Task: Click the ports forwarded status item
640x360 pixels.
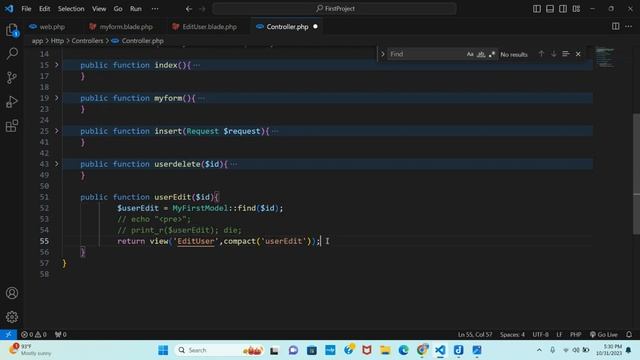Action: tap(60, 334)
